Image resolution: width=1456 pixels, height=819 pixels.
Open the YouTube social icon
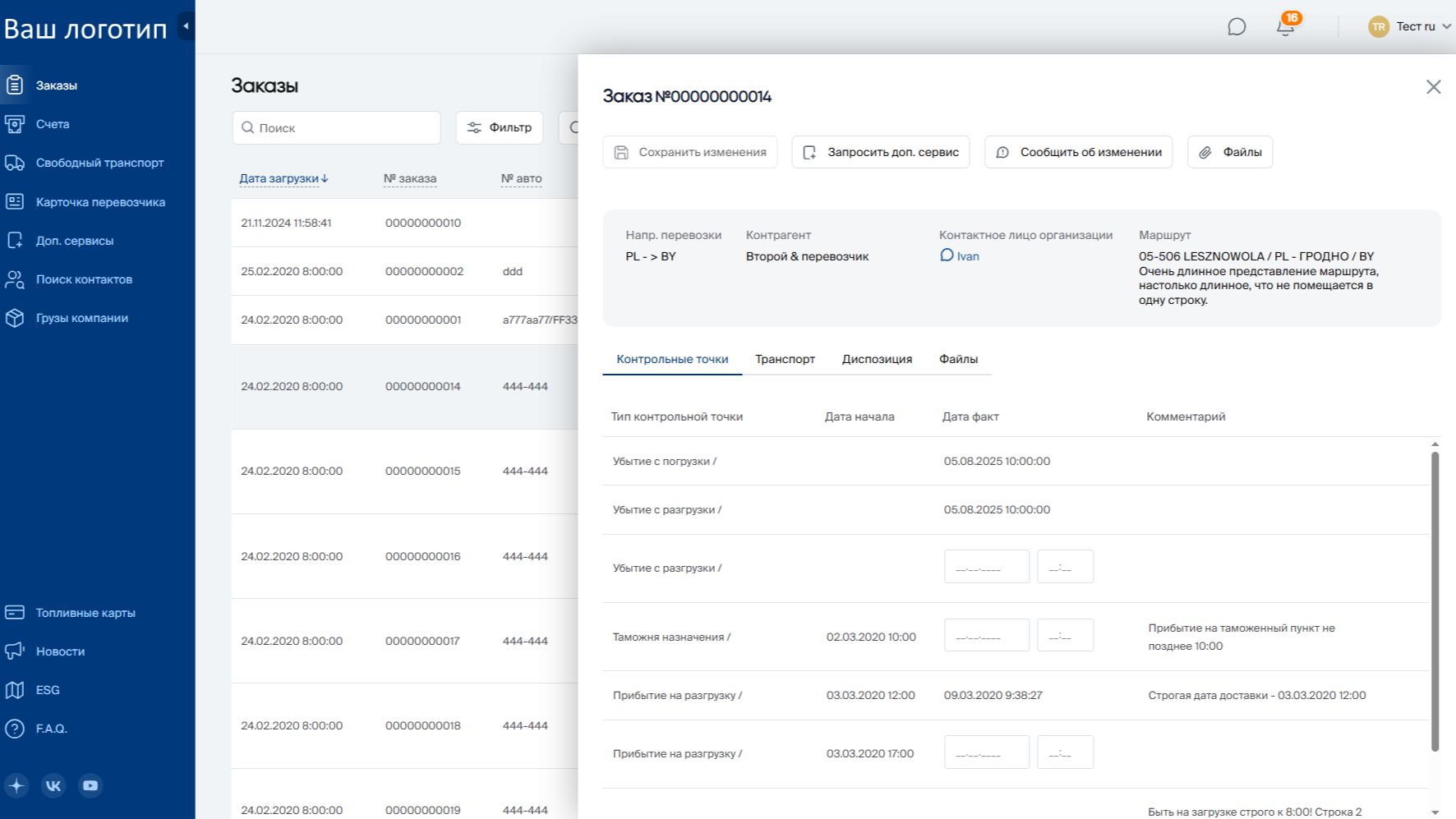(x=90, y=785)
